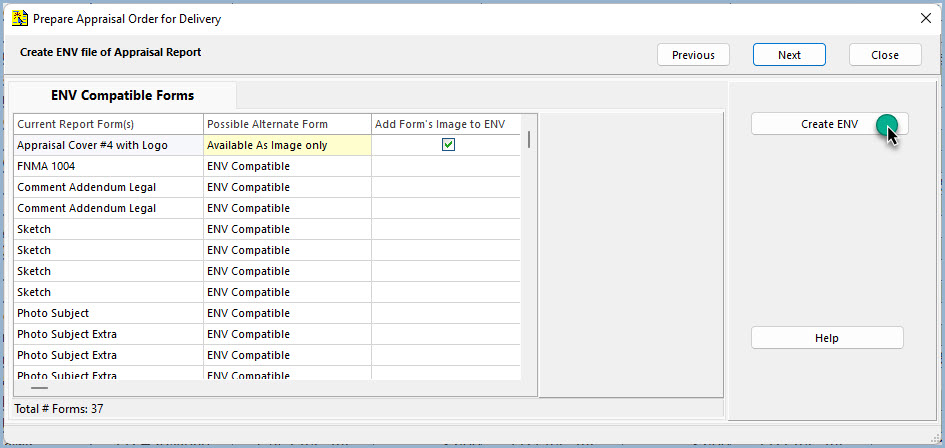Screen dimensions: 945x448
Task: Open Help for ENV creation
Action: coord(827,338)
